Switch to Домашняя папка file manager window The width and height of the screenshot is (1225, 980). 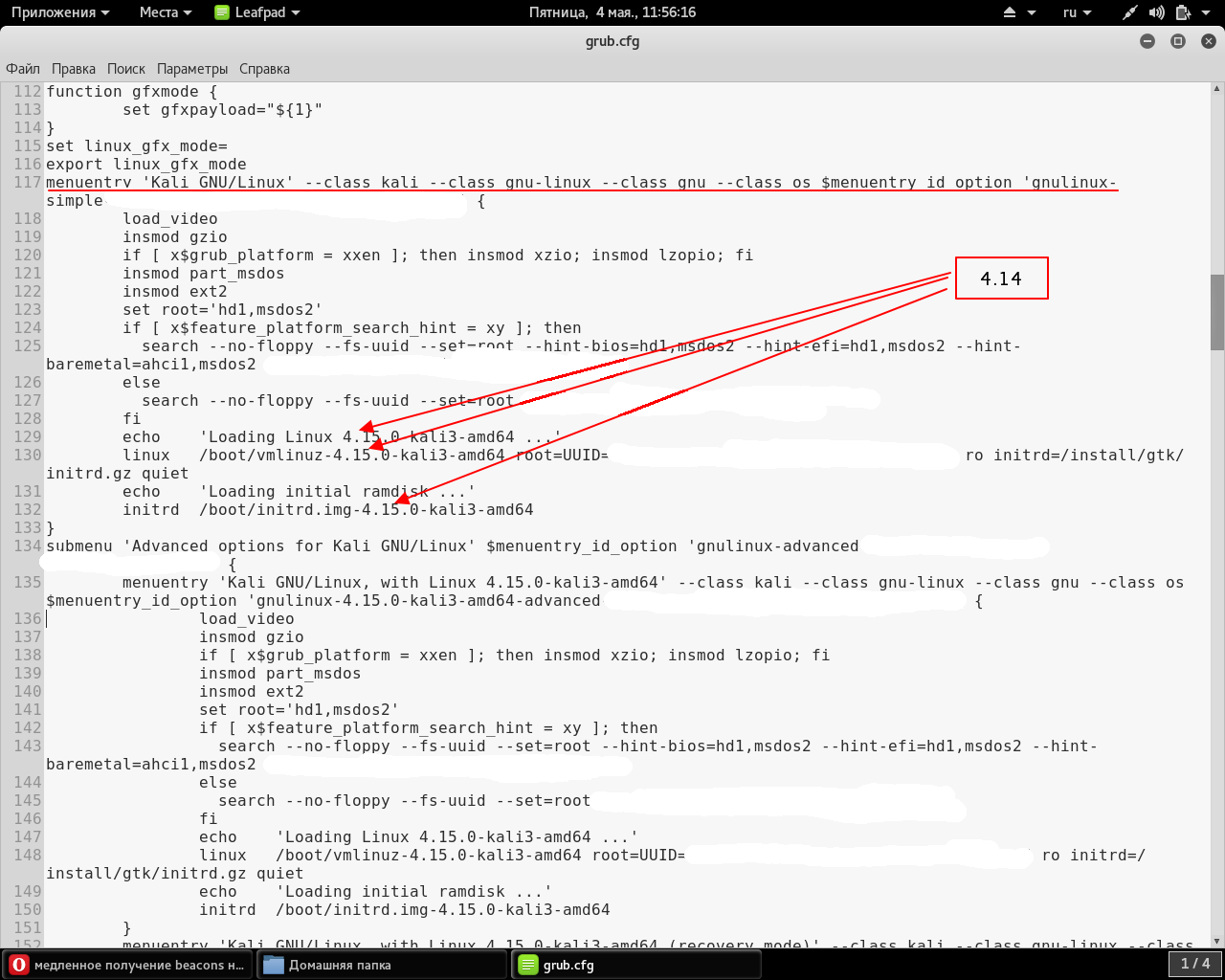click(x=381, y=965)
